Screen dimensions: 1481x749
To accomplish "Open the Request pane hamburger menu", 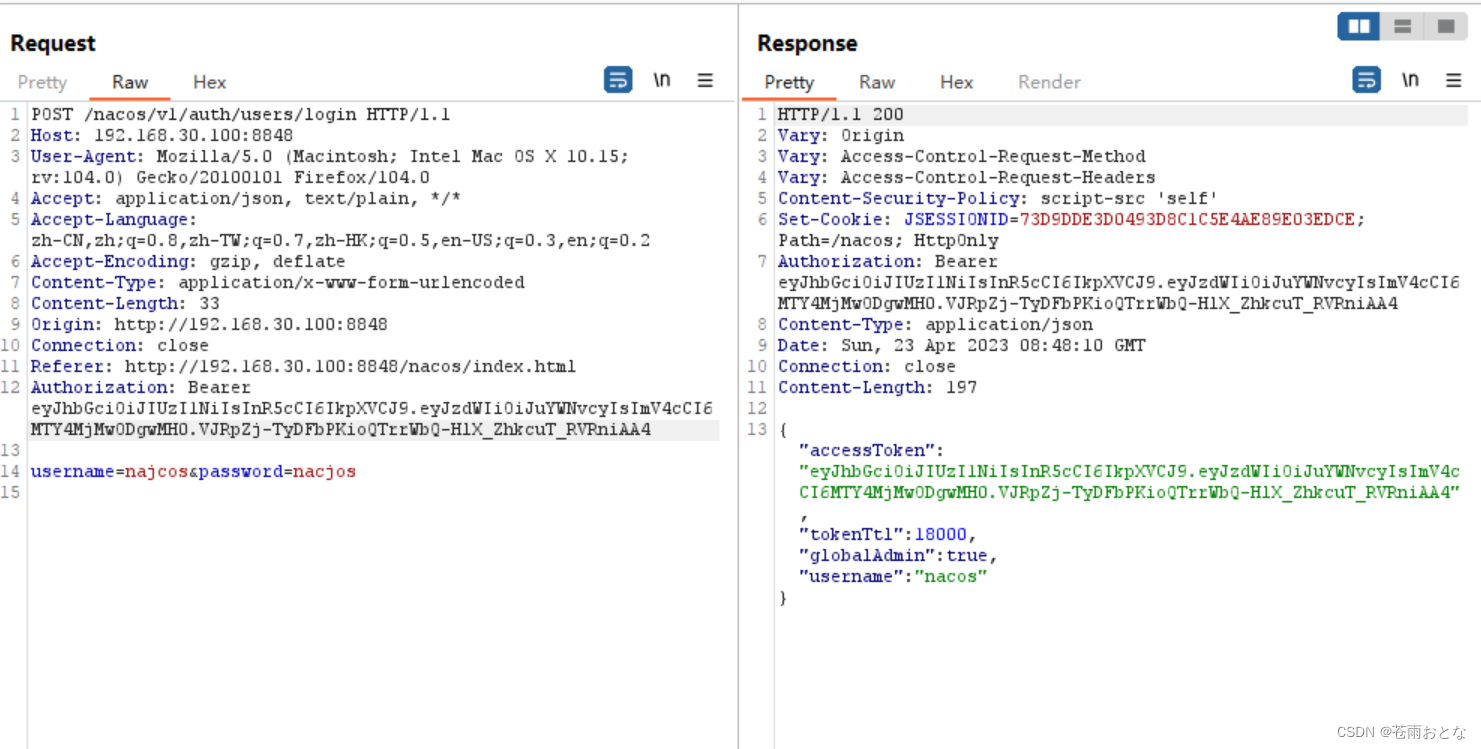I will coord(705,80).
